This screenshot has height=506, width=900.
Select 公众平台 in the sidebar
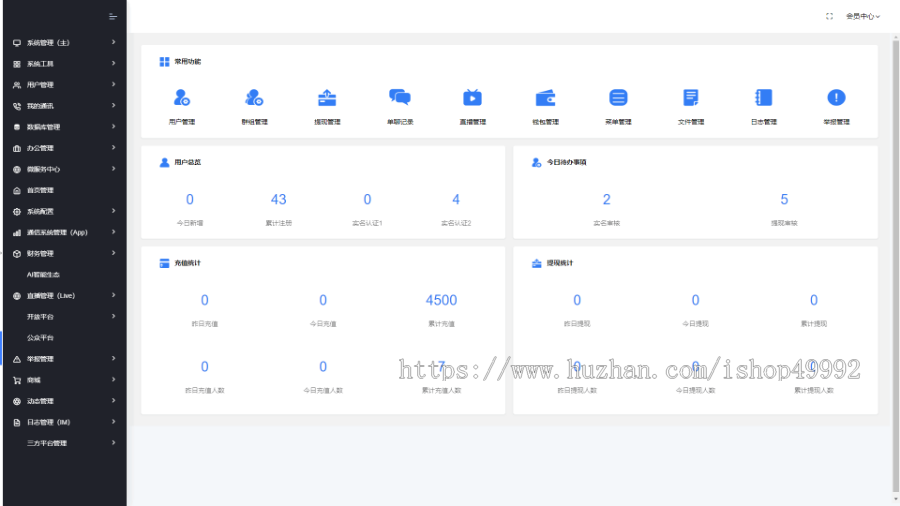tap(40, 338)
